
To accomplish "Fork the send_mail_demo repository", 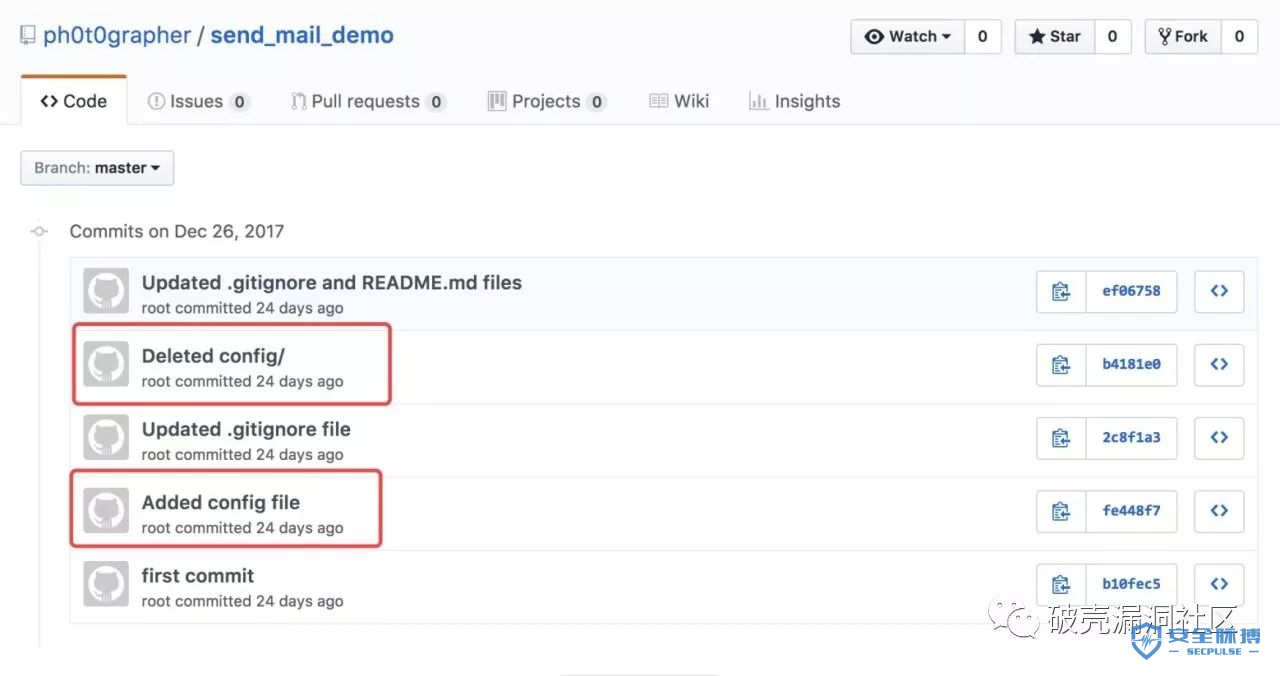I will [x=1183, y=37].
